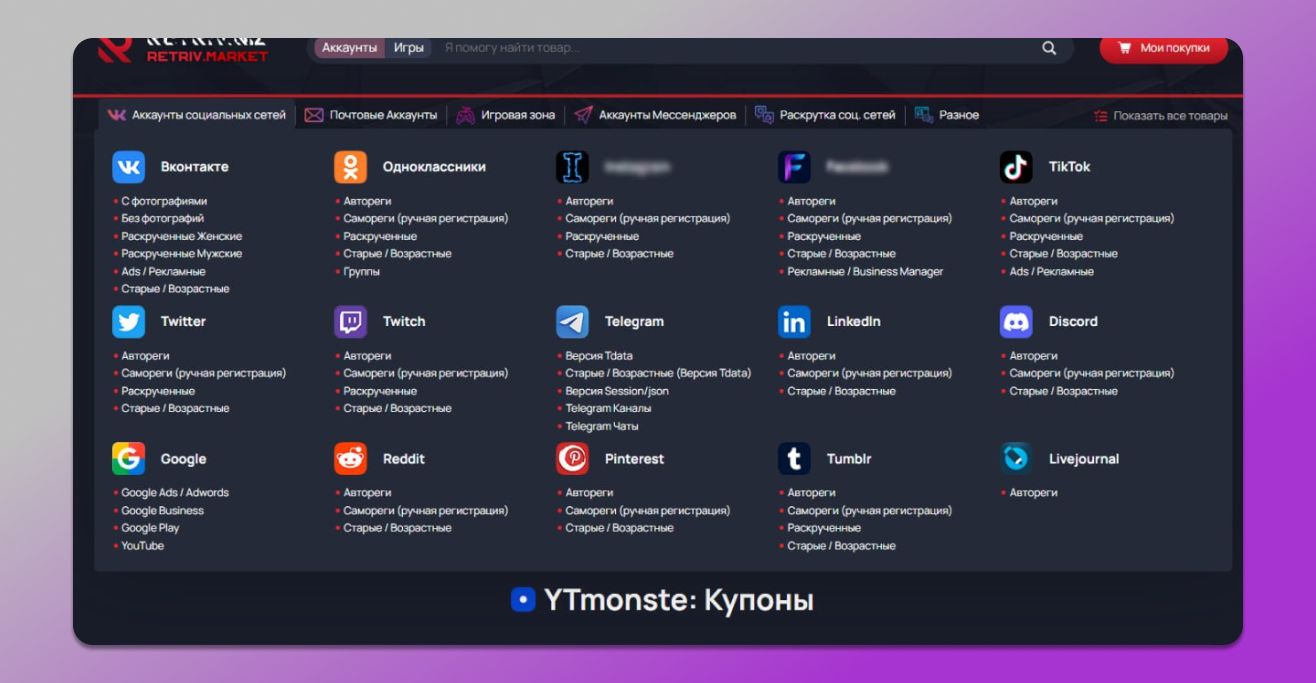This screenshot has height=683, width=1316.
Task: Click the Twitter bird icon
Action: click(128, 322)
